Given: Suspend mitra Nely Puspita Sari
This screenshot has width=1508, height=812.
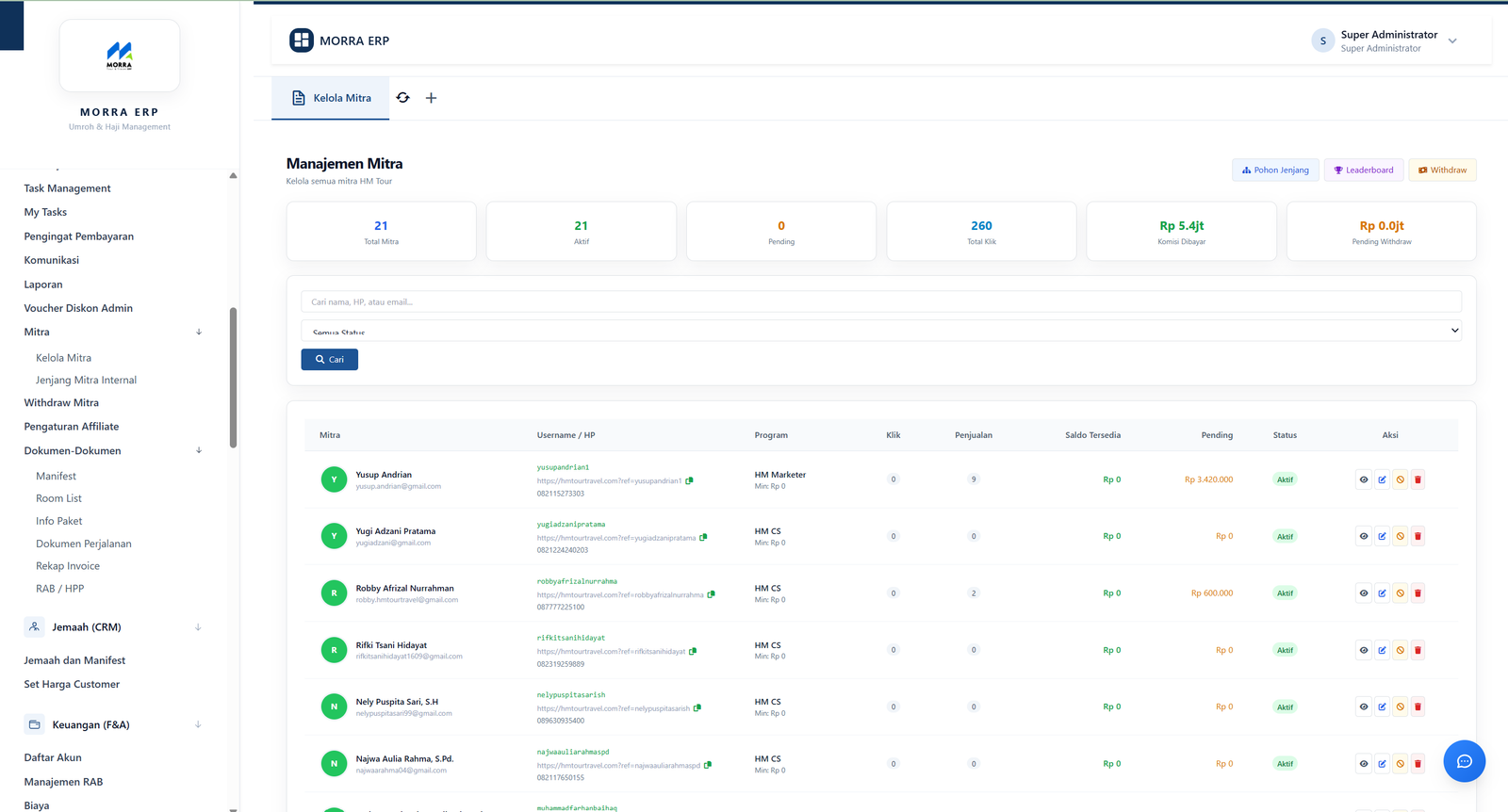Looking at the screenshot, I should pos(1400,706).
